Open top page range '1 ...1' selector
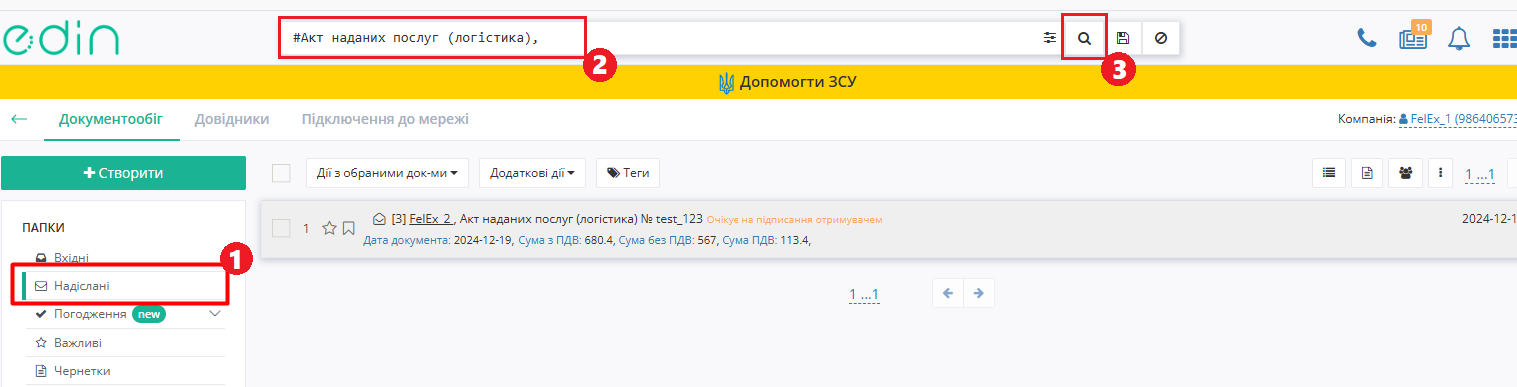The image size is (1517, 387). click(1479, 175)
